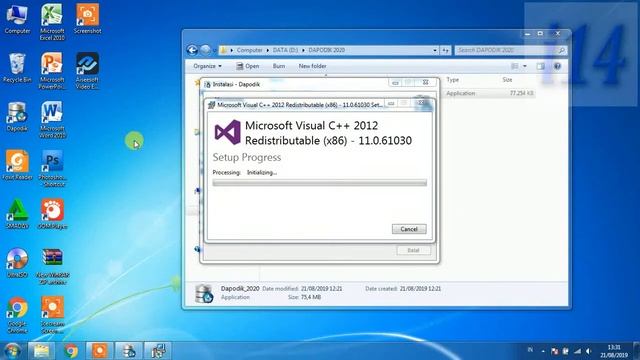Viewport: 640px width, 360px height.
Task: Switch to the orange screenshot app in taskbar
Action: pos(99,351)
